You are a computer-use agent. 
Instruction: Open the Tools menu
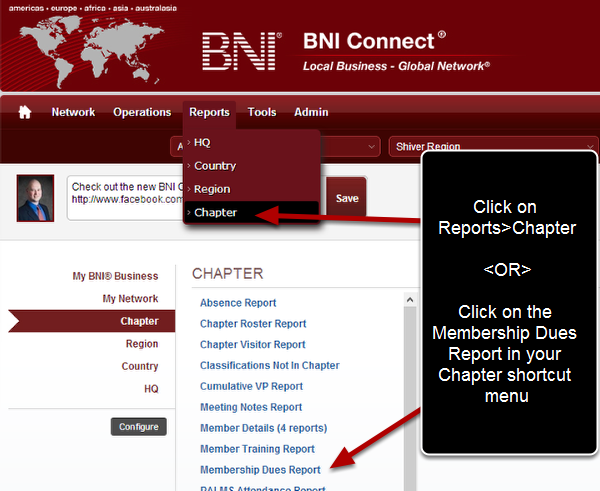click(262, 112)
